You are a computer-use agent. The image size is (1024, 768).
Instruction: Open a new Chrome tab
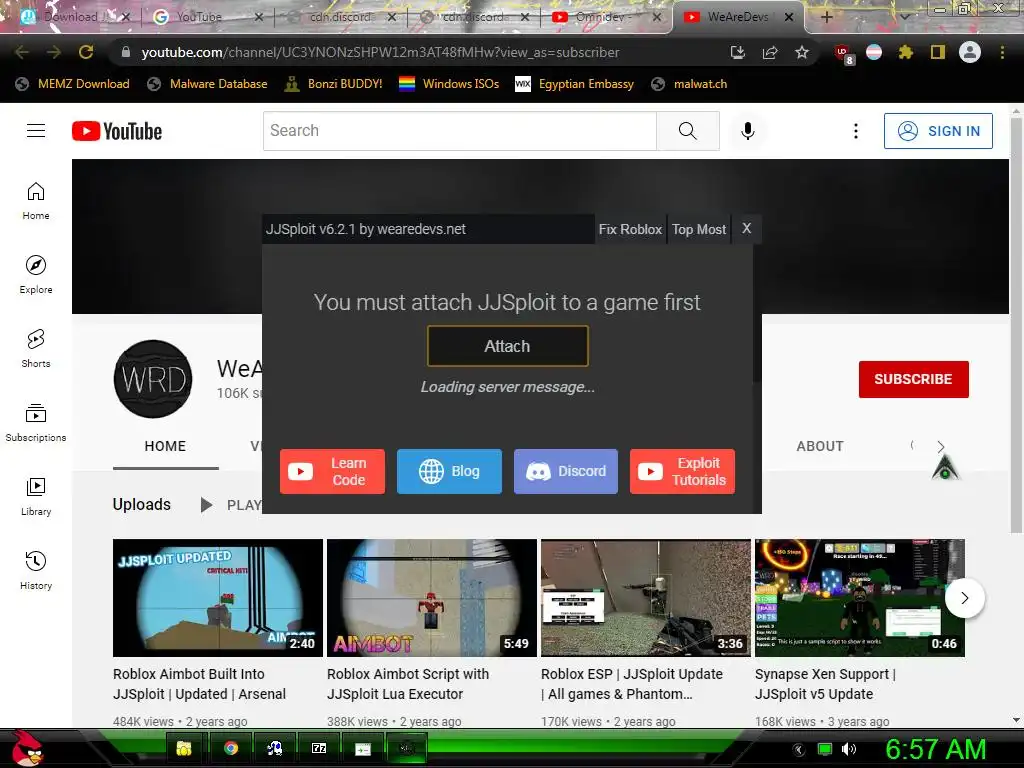(x=826, y=17)
